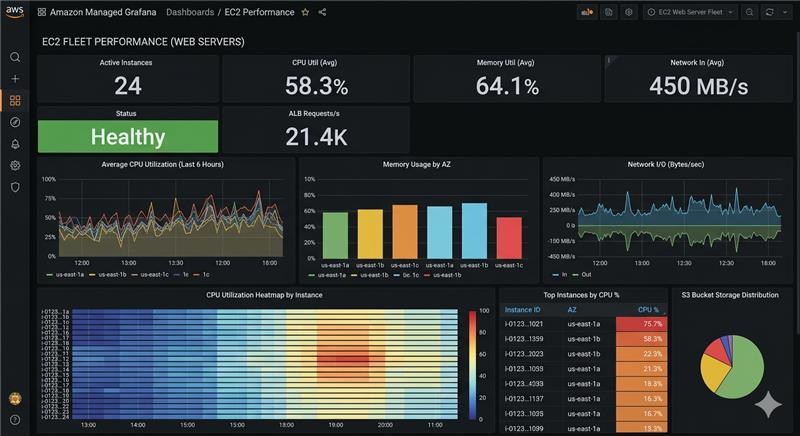Click the help question mark icon
This screenshot has height=436, width=800.
click(15, 420)
